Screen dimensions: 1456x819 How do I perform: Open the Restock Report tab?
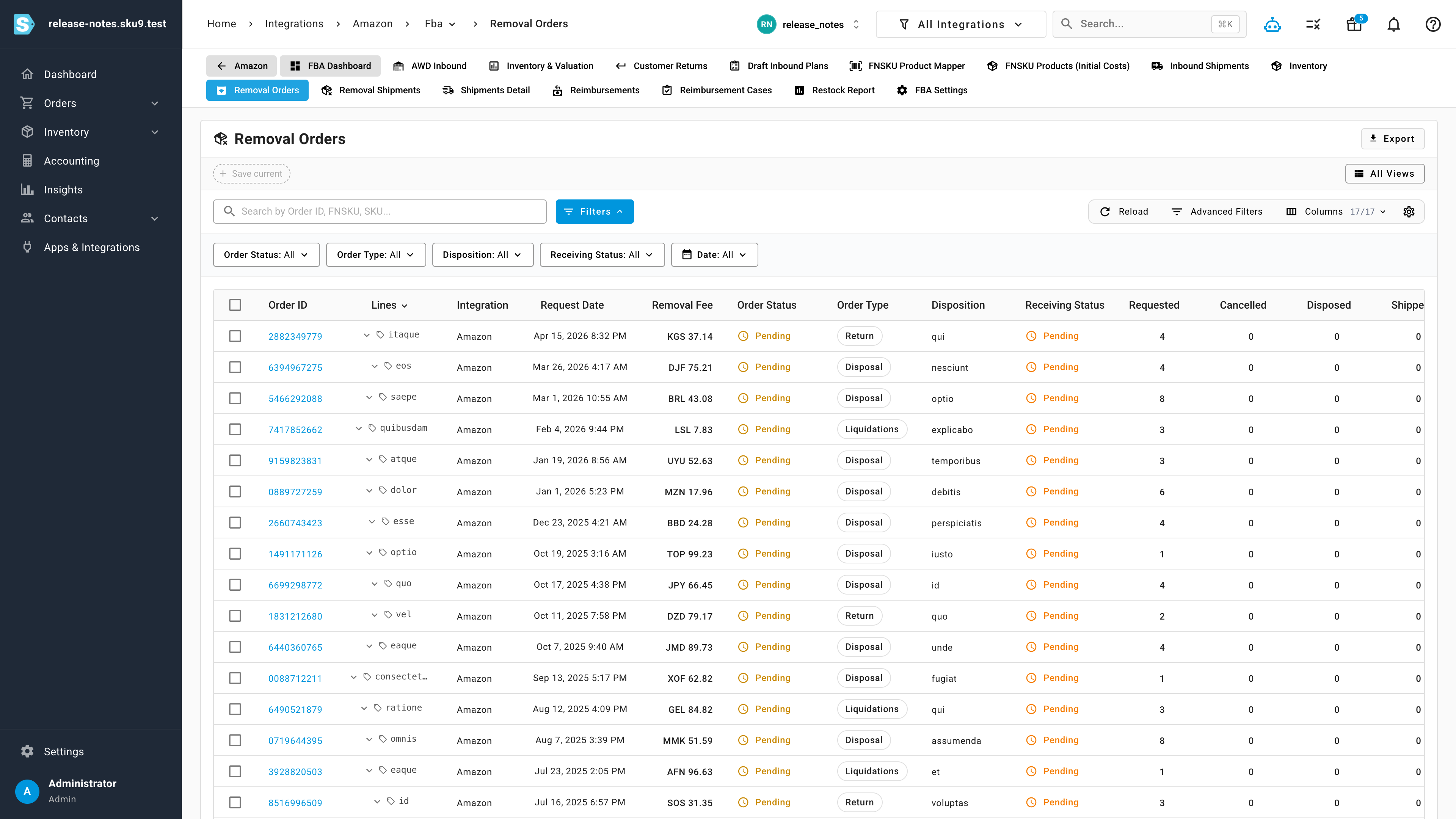834,91
